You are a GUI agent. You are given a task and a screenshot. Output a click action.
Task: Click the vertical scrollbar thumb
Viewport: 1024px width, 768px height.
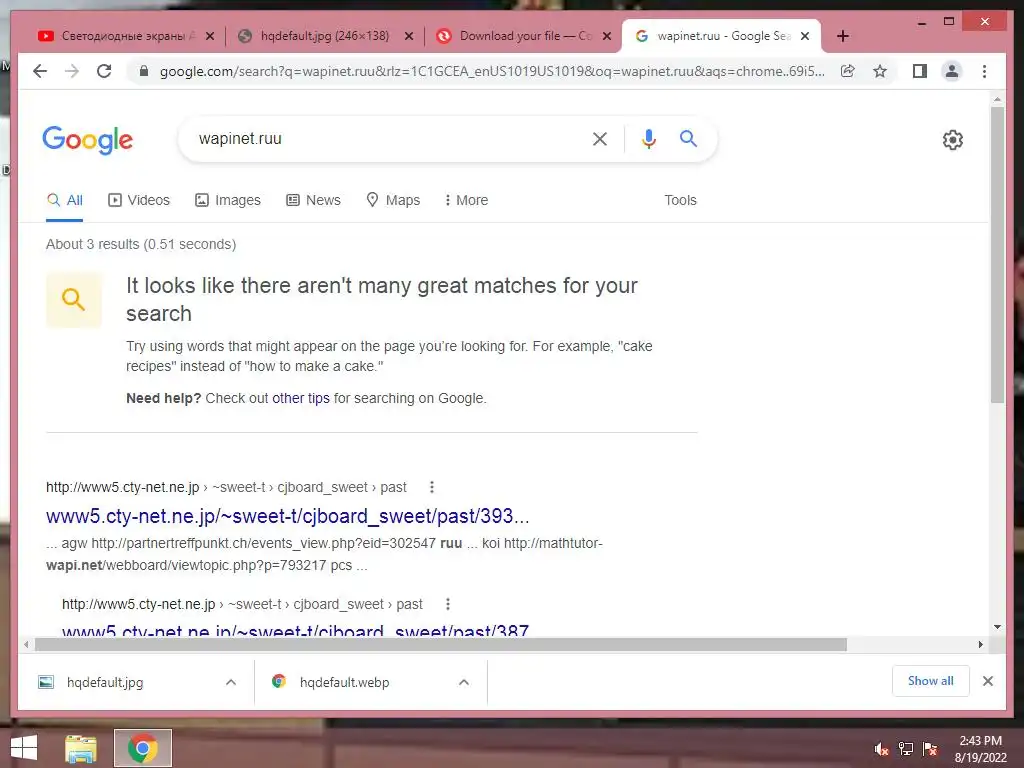tap(997, 255)
